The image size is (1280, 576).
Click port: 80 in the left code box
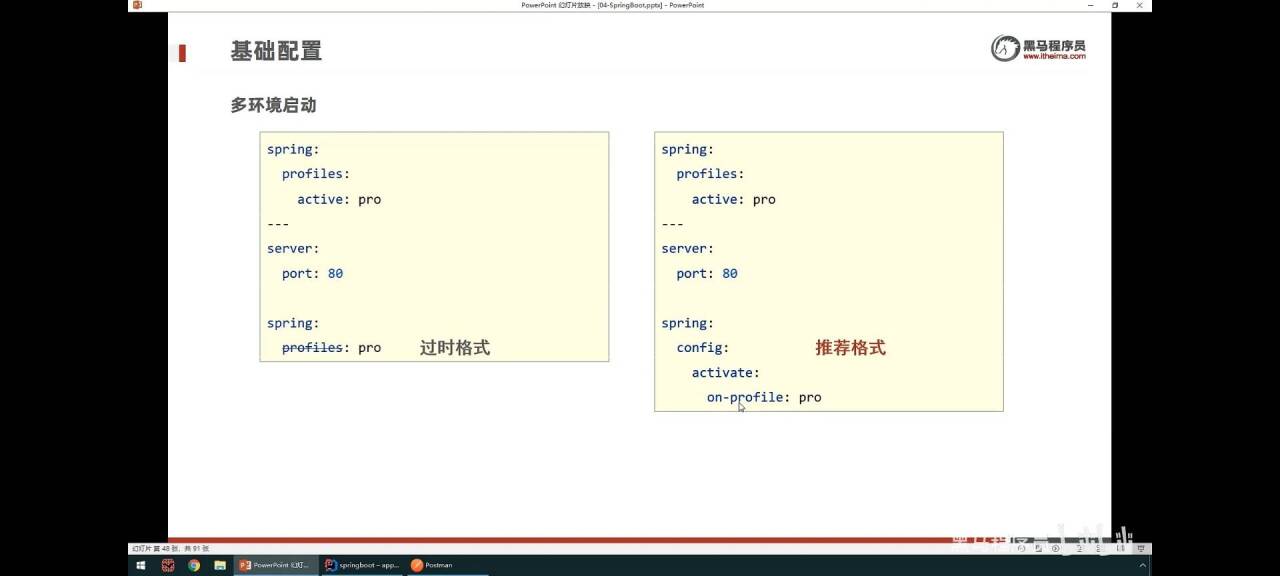point(312,273)
